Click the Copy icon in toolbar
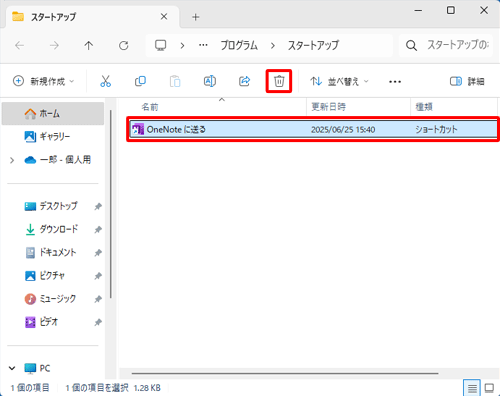 (140, 81)
